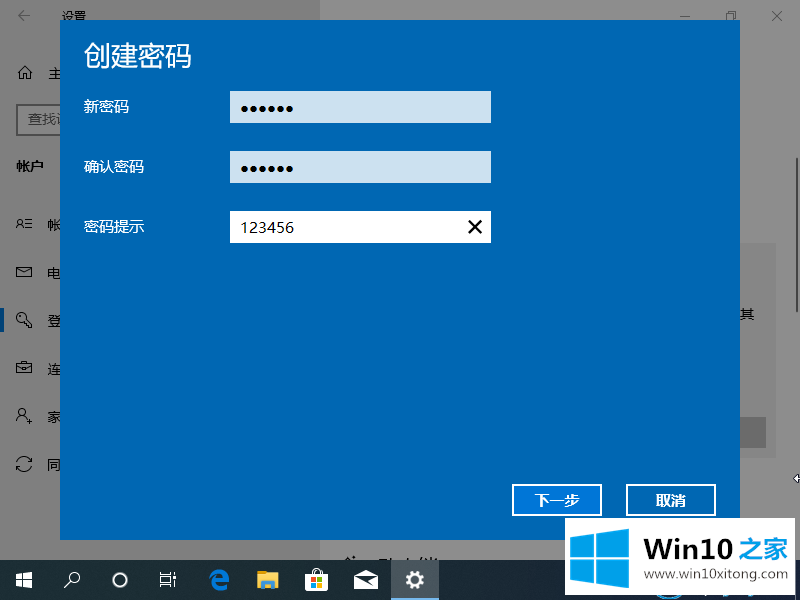Open sign-in options key icon in sidebar
800x600 pixels.
tap(24, 320)
